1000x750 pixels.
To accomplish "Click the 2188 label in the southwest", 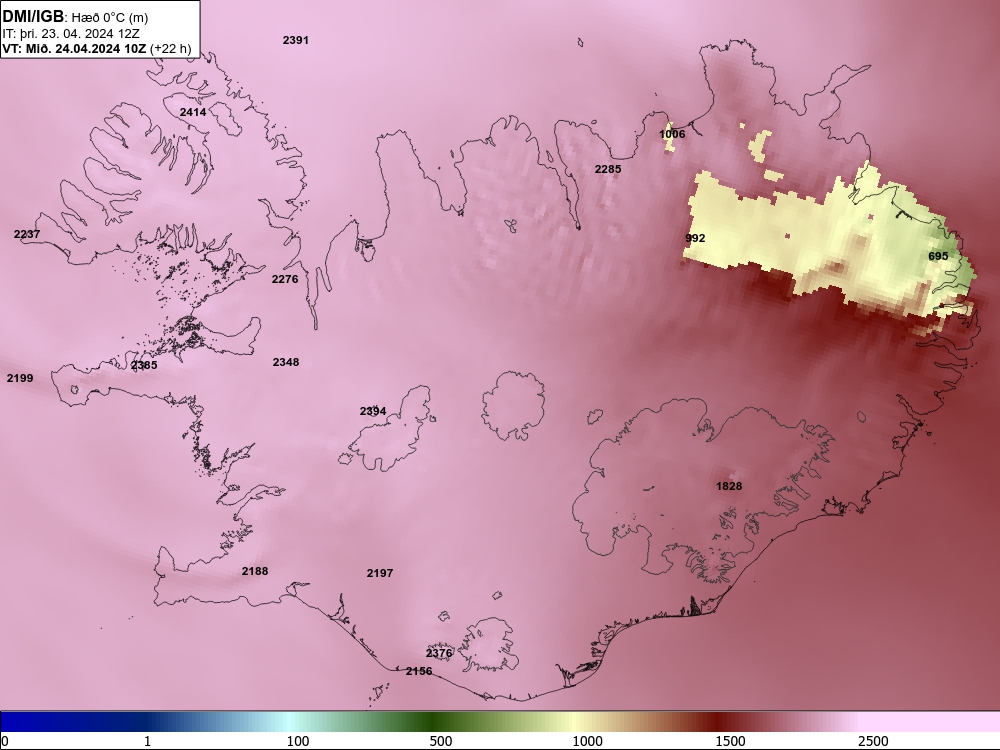I will point(255,571).
